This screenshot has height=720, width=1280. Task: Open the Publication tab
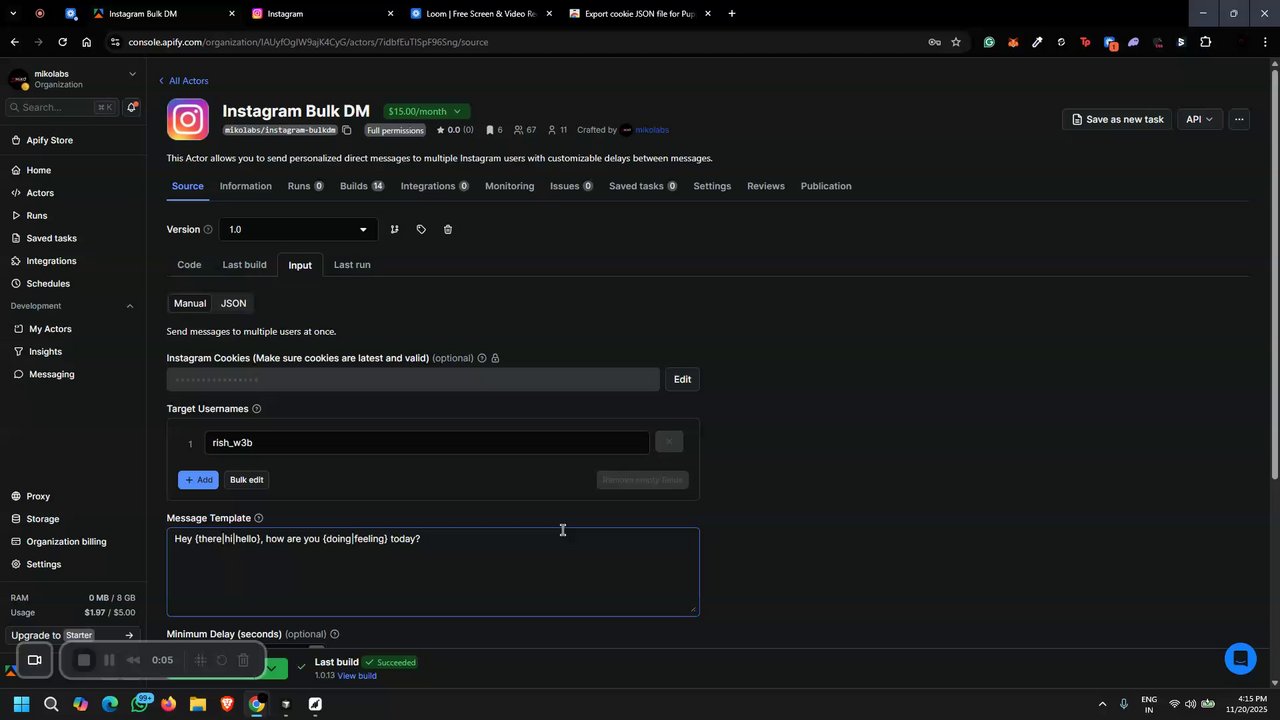pos(826,186)
